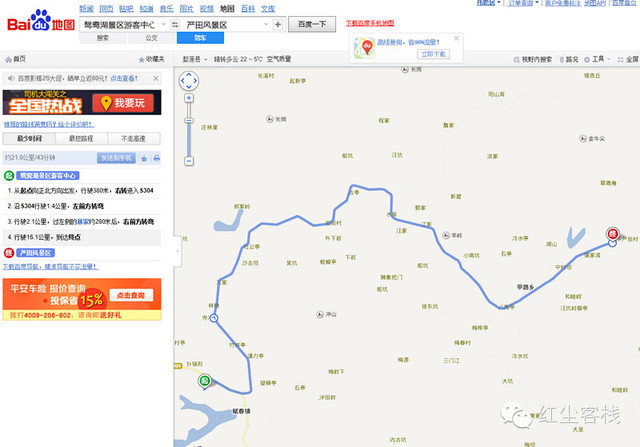Open the start location suggestion dropdown
Image resolution: width=640 pixels, height=447 pixels.
(163, 25)
